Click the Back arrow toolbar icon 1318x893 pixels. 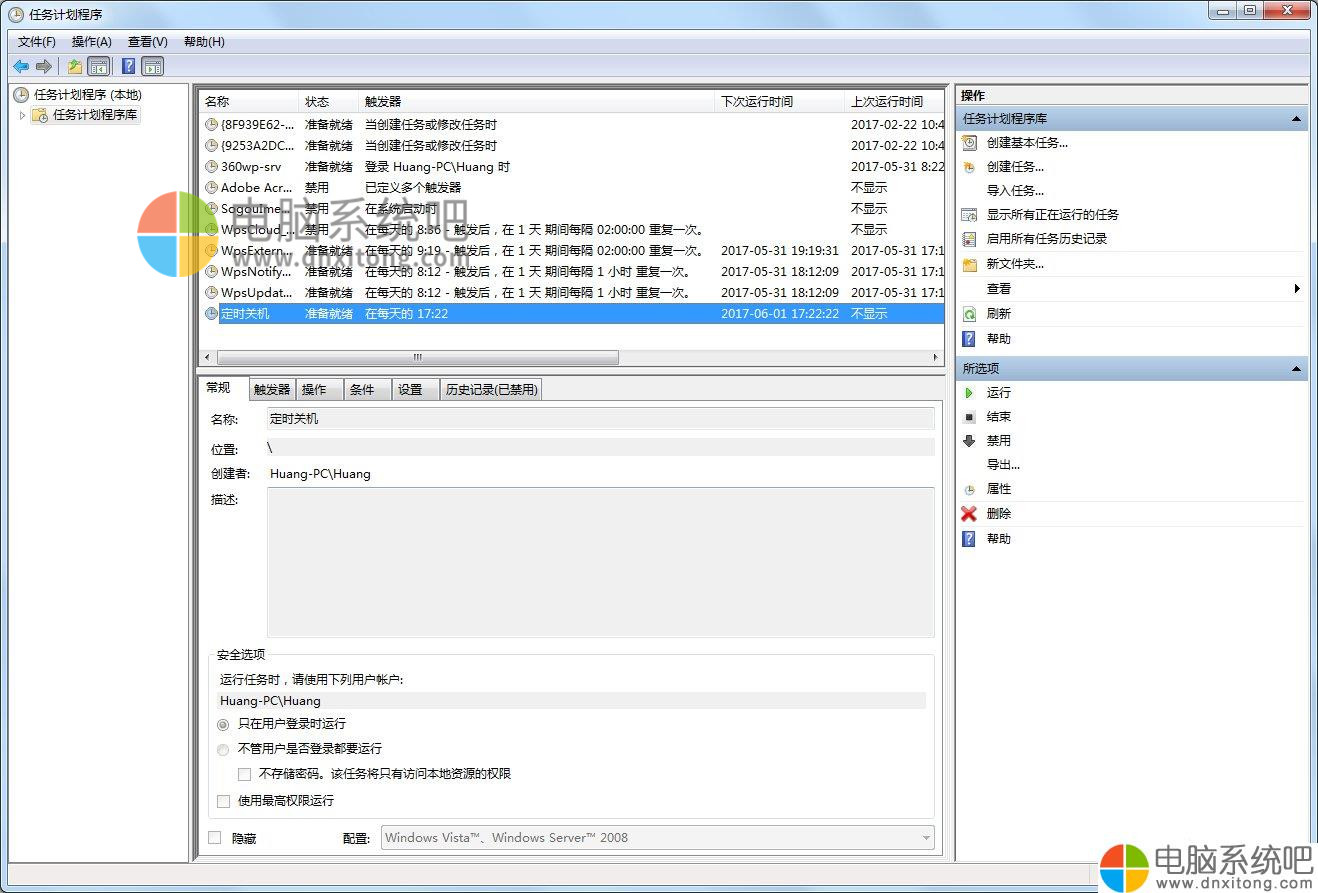pos(21,66)
